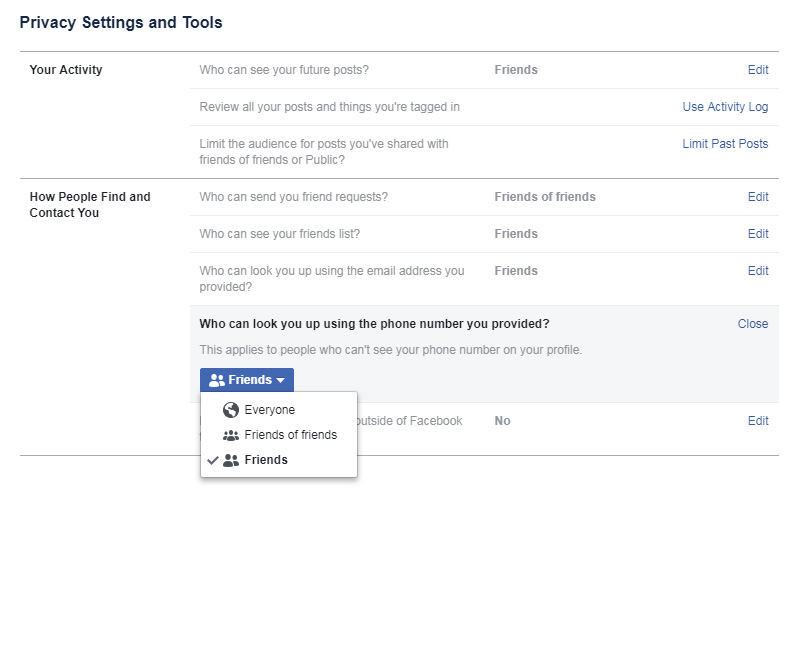798x657 pixels.
Task: Edit the outside of Facebook search setting
Action: click(758, 421)
